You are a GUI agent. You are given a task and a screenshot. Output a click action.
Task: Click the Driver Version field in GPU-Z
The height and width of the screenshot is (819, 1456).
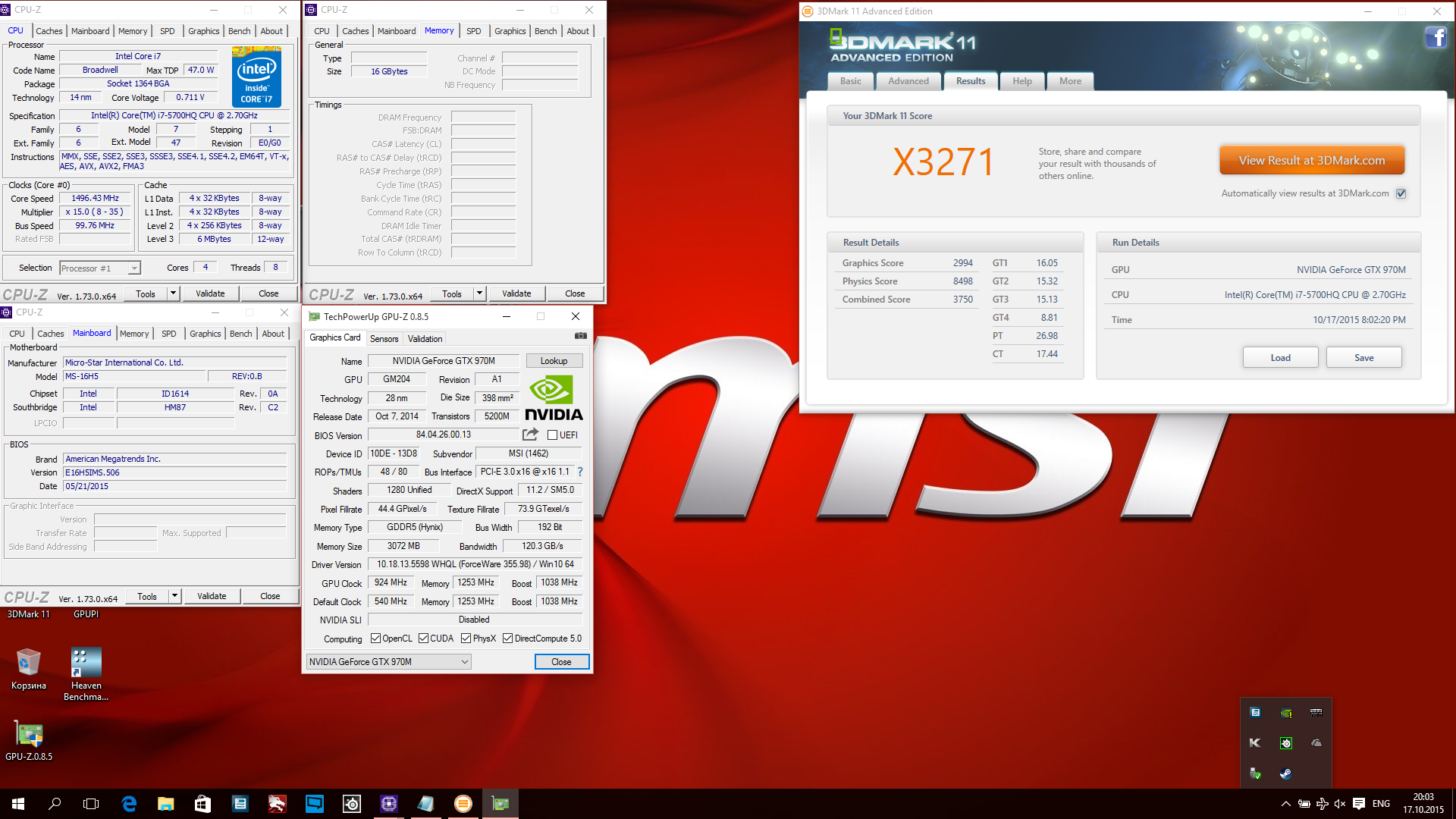475,564
